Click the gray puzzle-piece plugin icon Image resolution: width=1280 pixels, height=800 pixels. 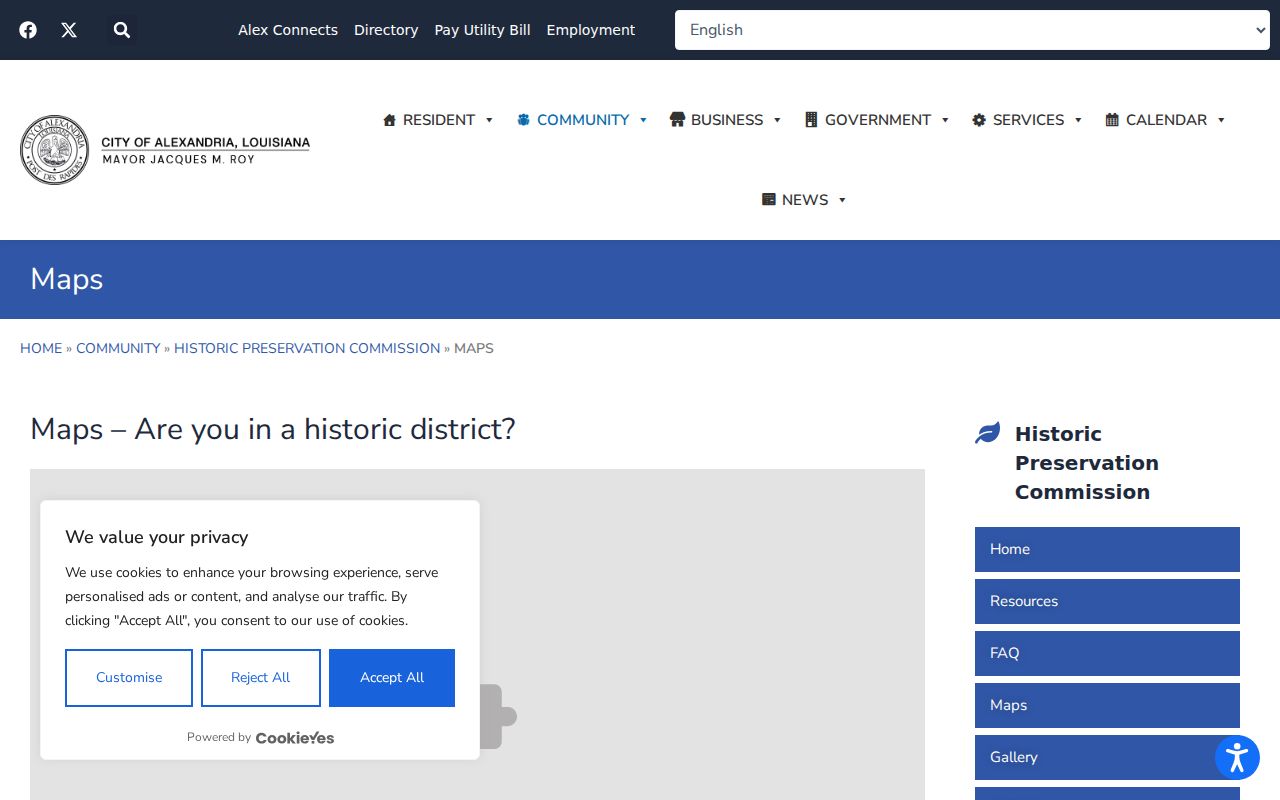[497, 716]
